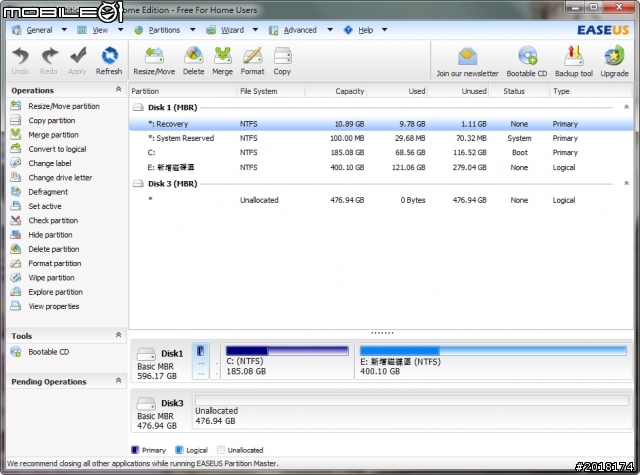Choose Copy partition operation
Viewport: 640px width, 475px height.
tap(43, 120)
